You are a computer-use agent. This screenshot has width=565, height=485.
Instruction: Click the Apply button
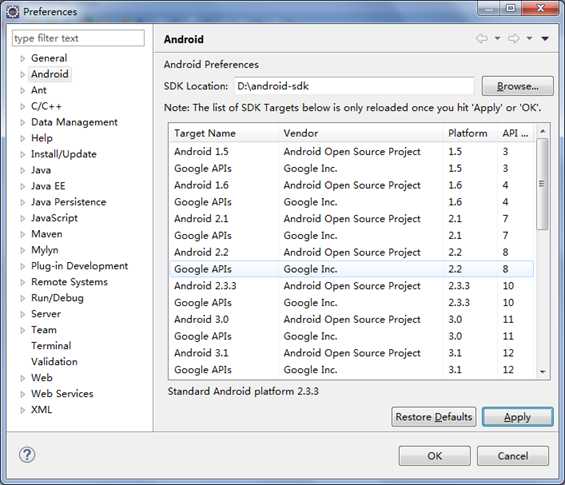coord(517,417)
